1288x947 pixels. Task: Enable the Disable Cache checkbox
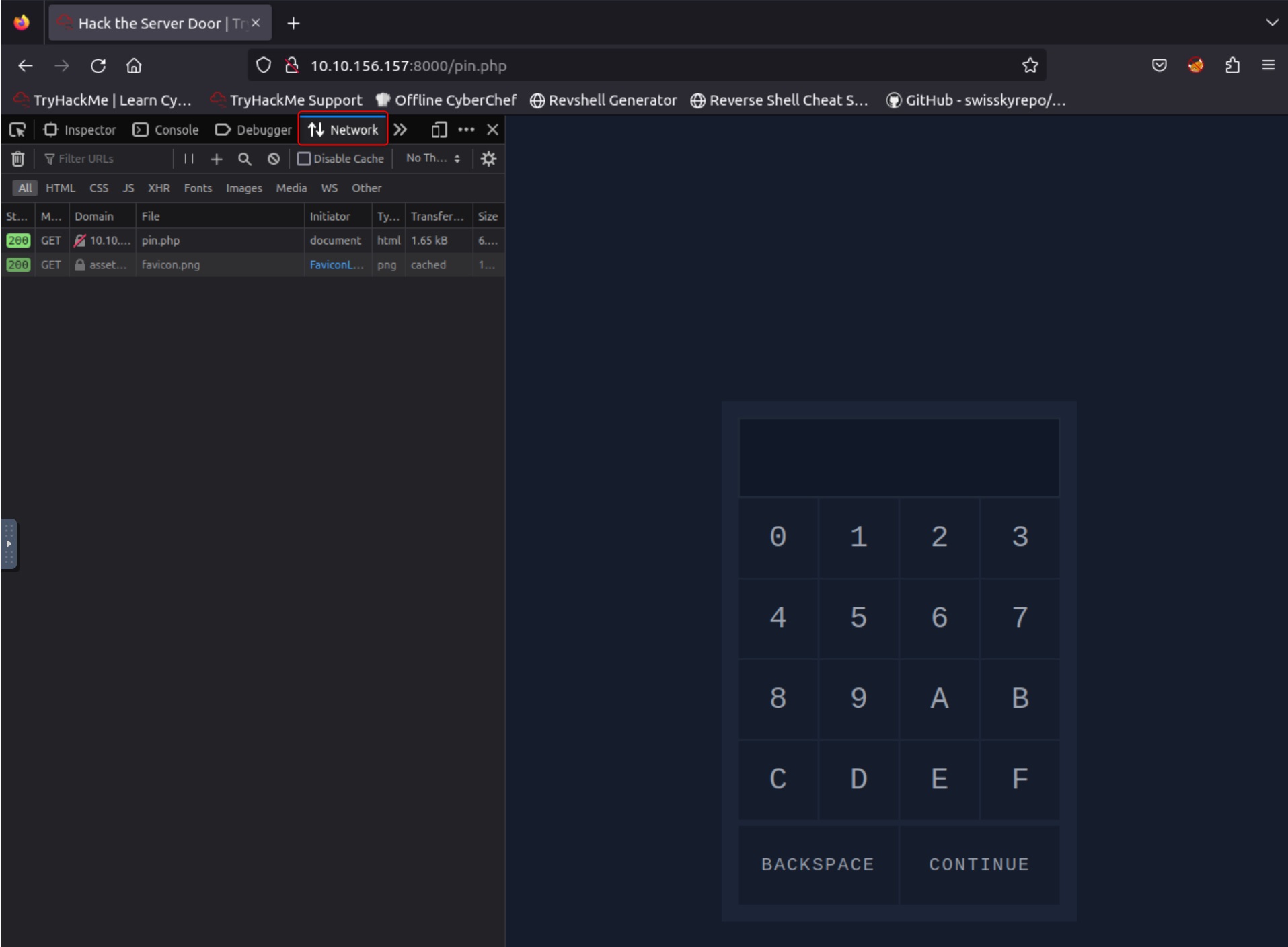coord(304,159)
